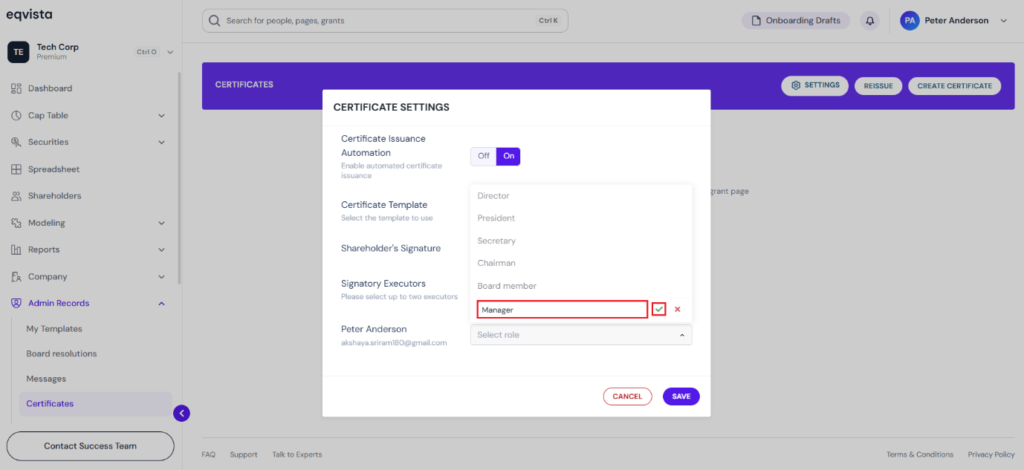Expand Securities submenu chevron
The height and width of the screenshot is (470, 1024).
pyautogui.click(x=161, y=142)
